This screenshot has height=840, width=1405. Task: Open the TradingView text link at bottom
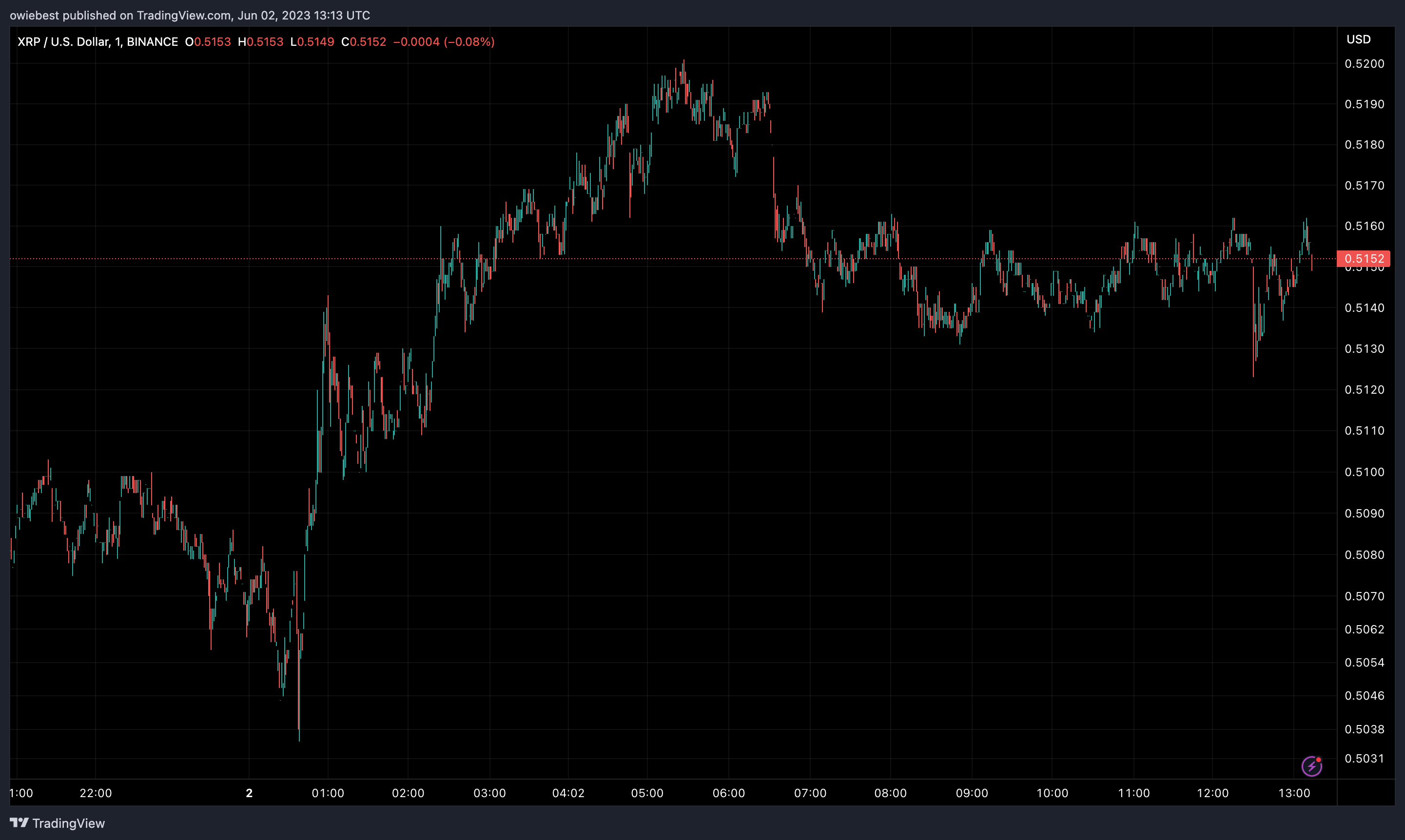point(69,823)
